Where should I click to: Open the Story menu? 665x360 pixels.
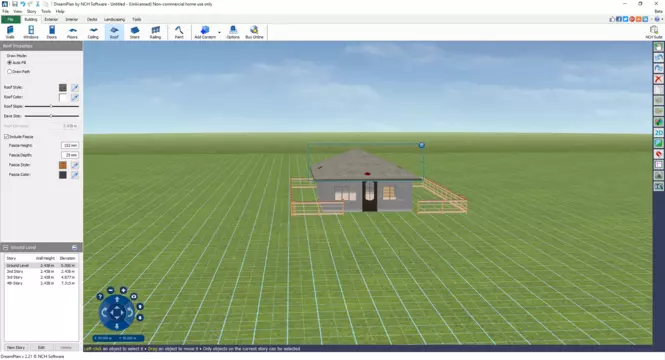31,11
